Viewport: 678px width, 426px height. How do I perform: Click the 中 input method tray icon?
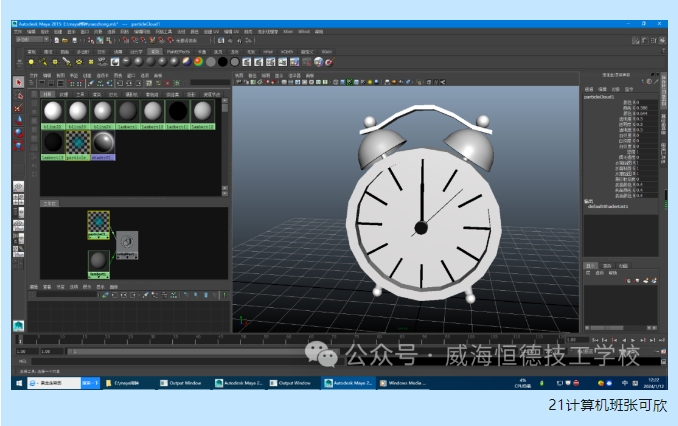tap(625, 383)
